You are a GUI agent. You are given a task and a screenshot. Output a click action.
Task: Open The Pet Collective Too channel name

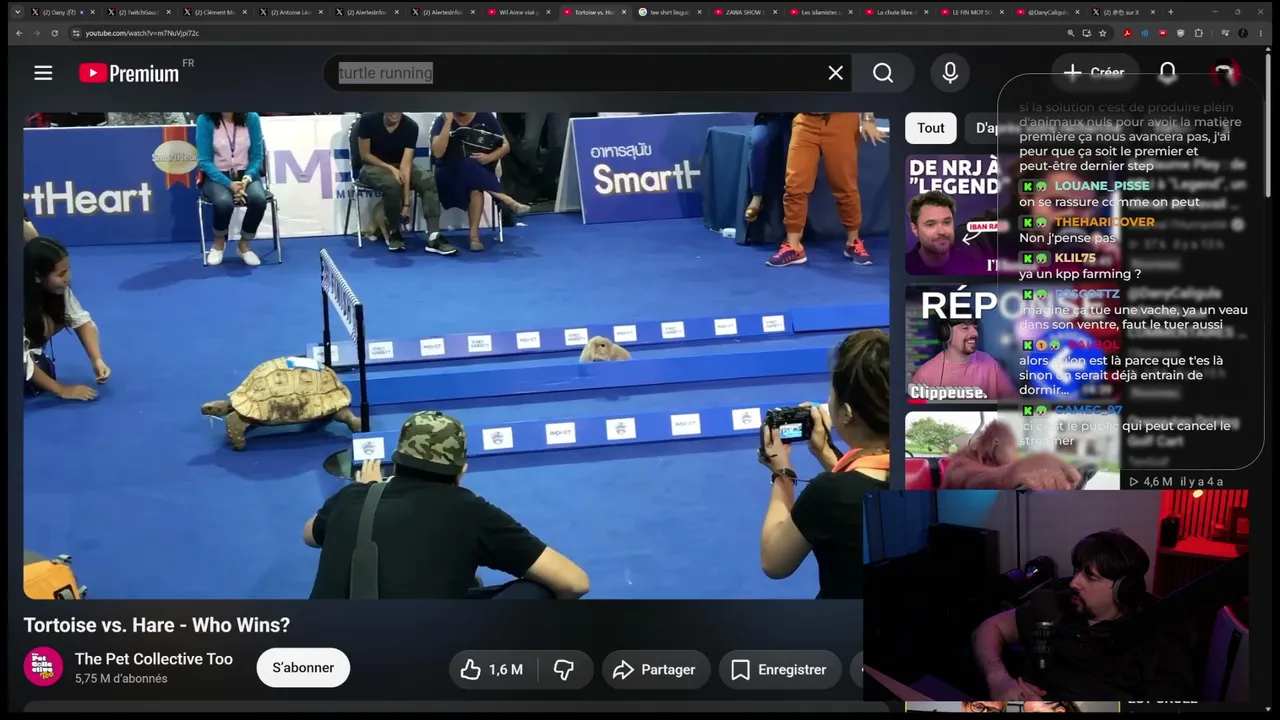click(x=154, y=659)
